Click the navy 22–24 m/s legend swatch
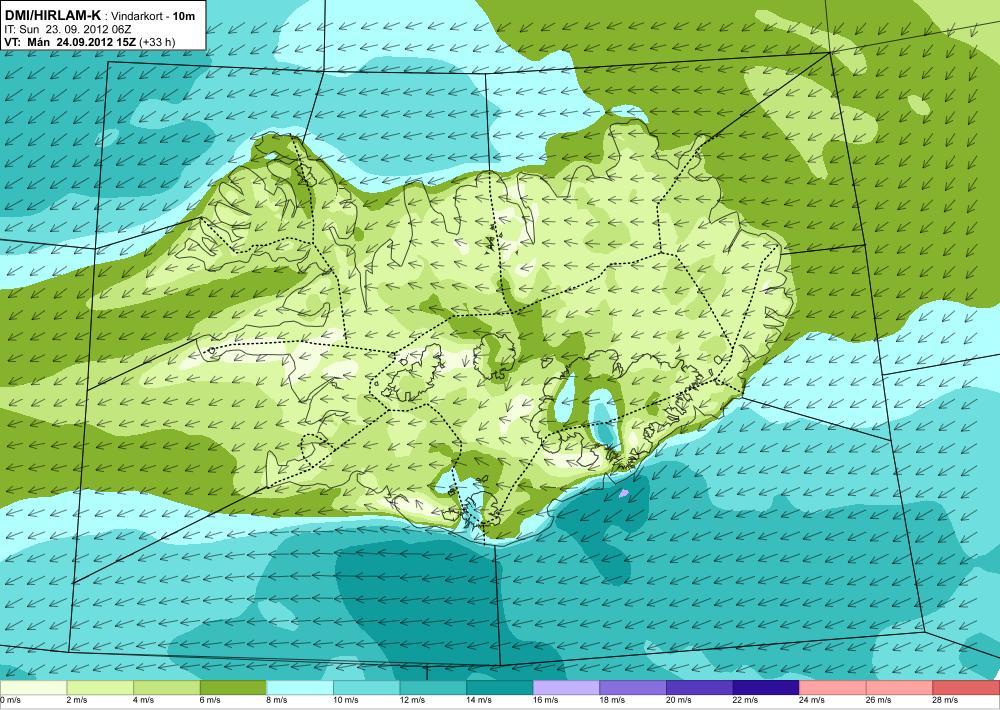1000x710 pixels. (766, 688)
